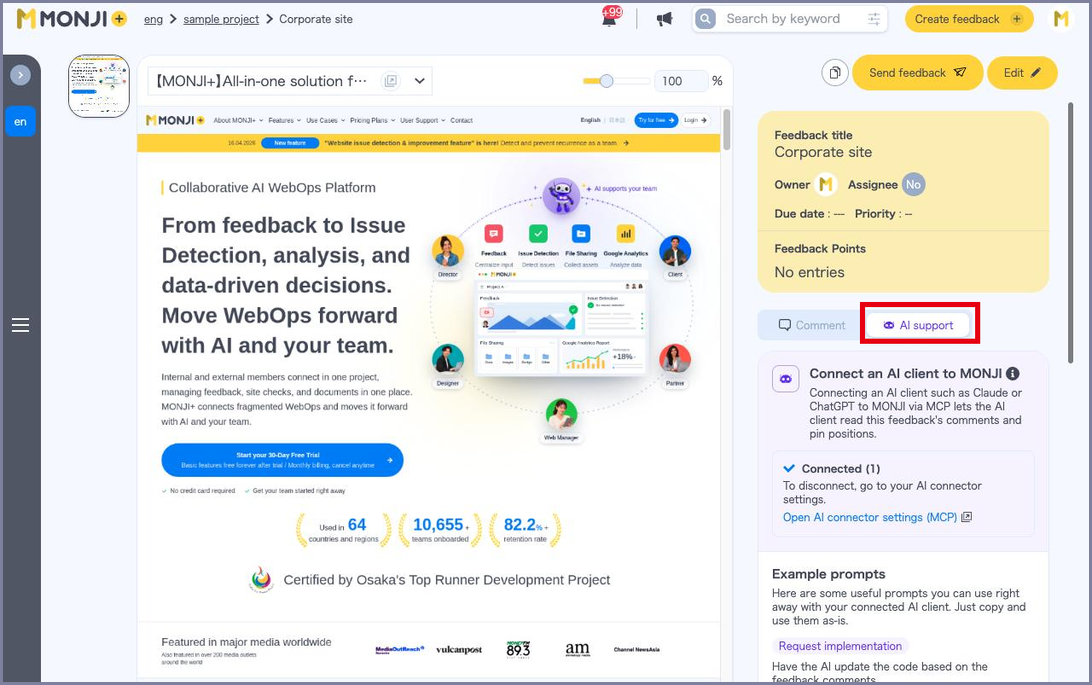Image resolution: width=1092 pixels, height=685 pixels.
Task: Select the 'en' language button in the sidebar
Action: pos(20,122)
